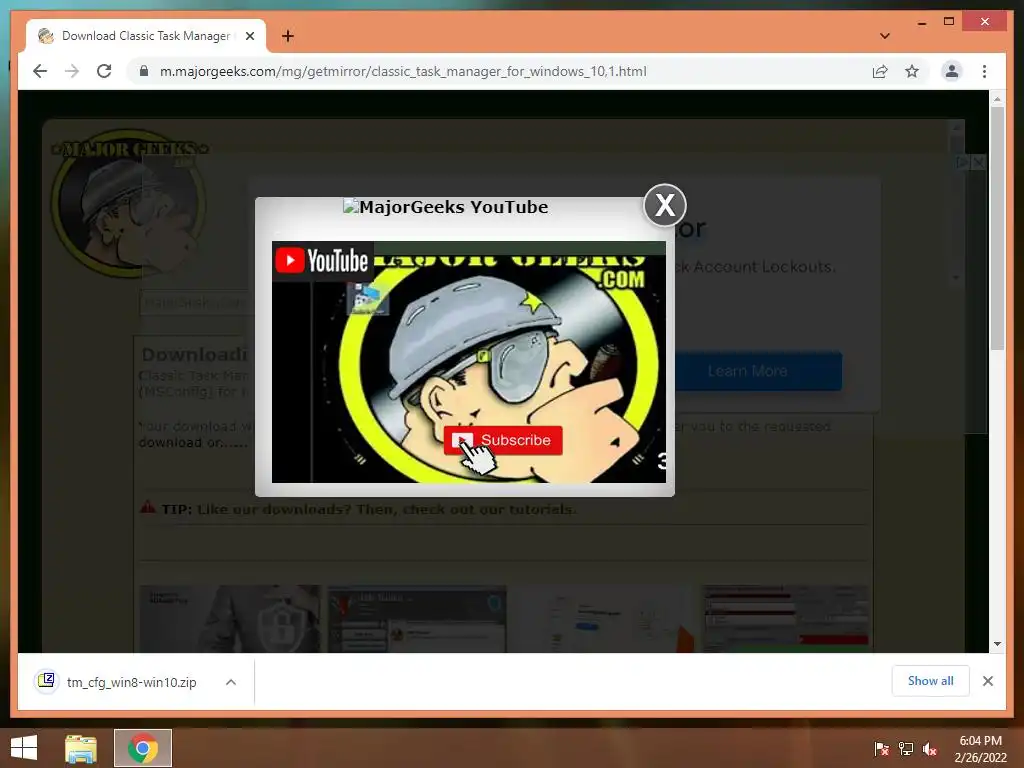The width and height of the screenshot is (1024, 768).
Task: Click the red Subscribe button in popup
Action: click(x=503, y=440)
